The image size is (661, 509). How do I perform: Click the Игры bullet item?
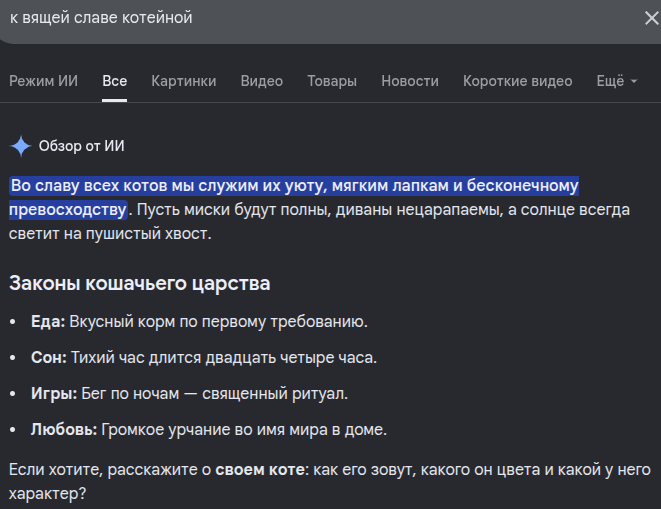(x=189, y=393)
